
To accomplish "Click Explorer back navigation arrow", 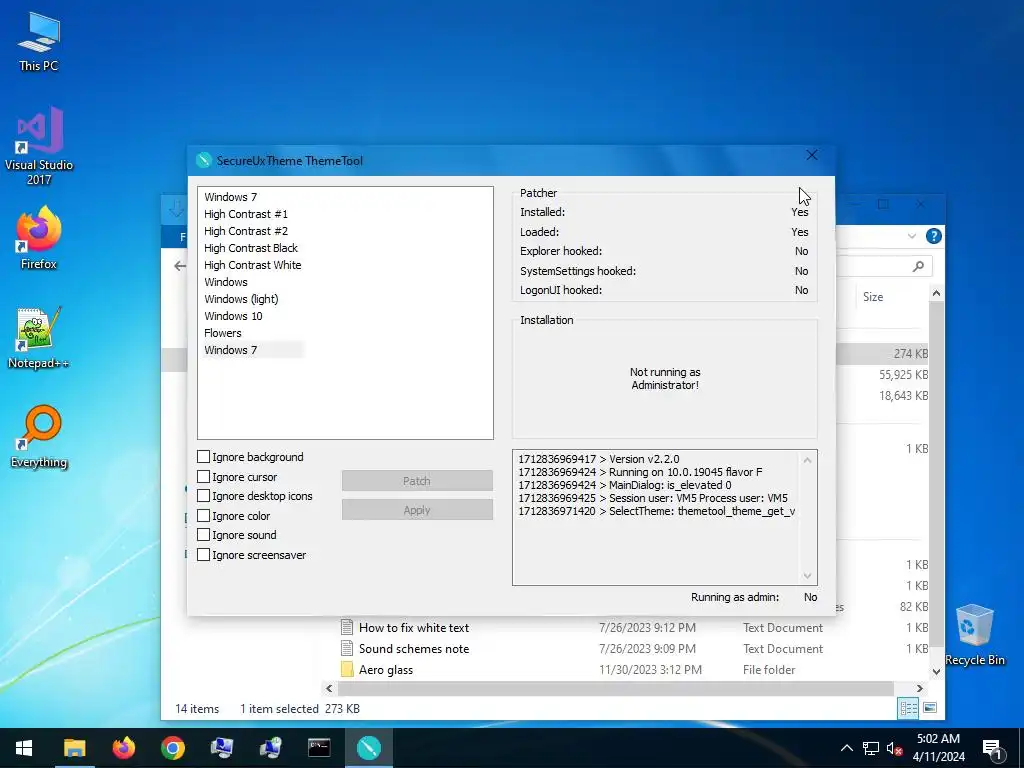I will (180, 266).
